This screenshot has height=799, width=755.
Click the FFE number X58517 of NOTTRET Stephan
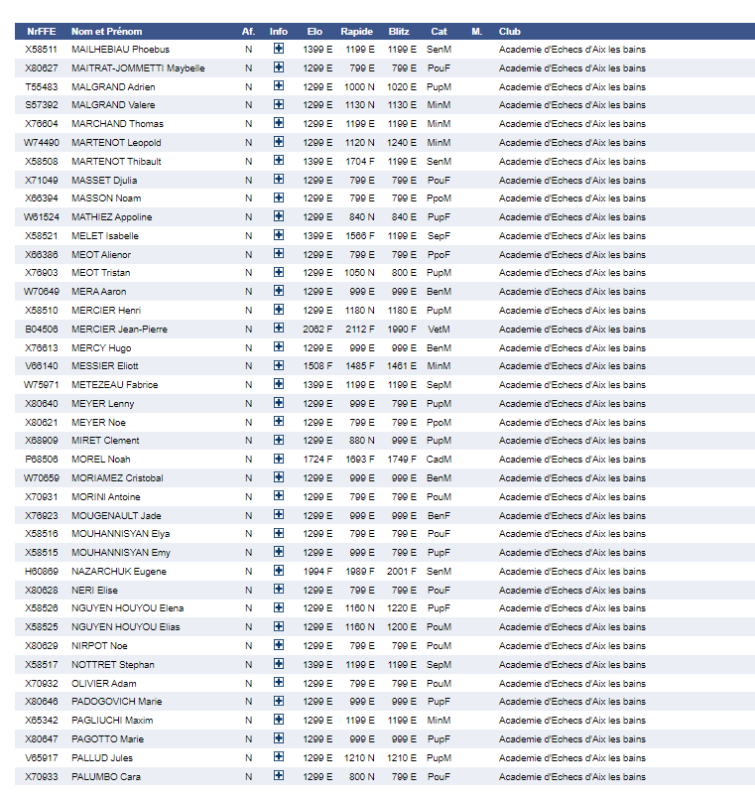pos(41,665)
